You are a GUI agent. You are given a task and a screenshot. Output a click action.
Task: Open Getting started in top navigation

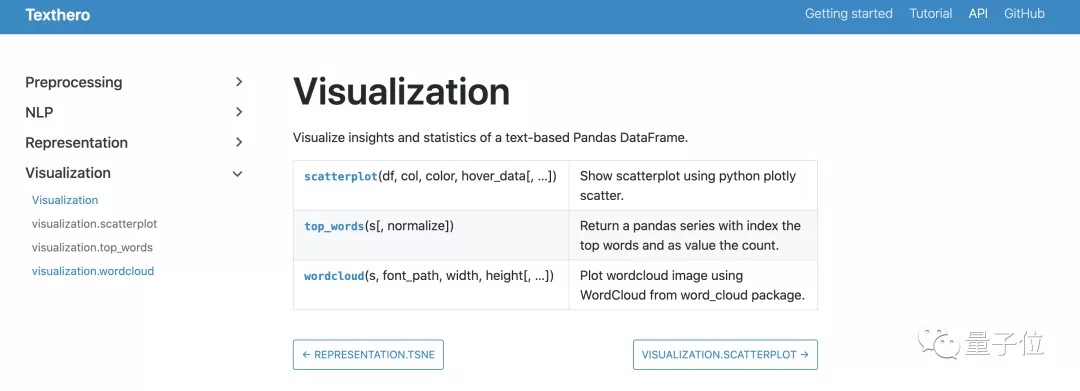coord(849,14)
